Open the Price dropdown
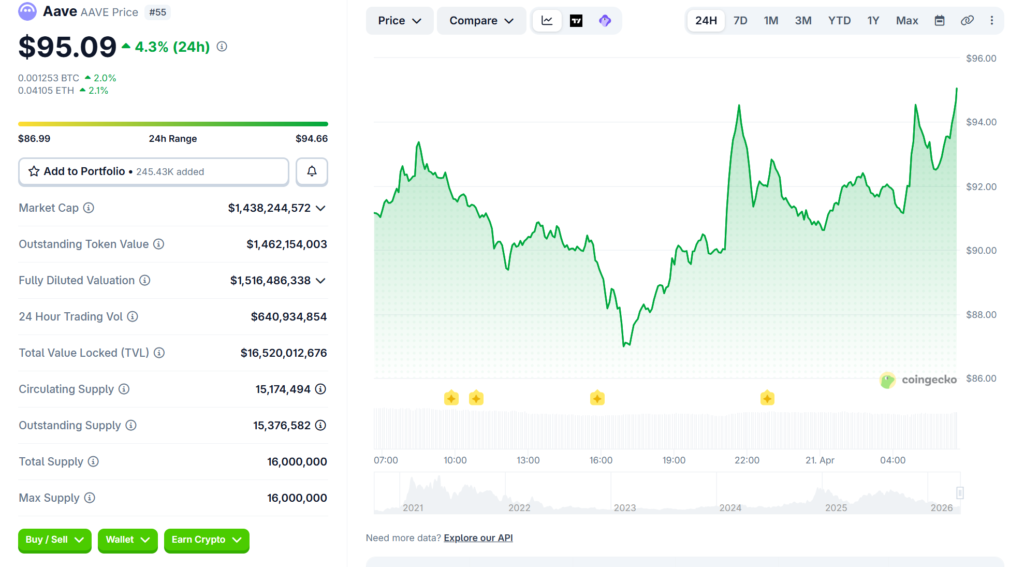This screenshot has height=567, width=1024. pos(400,21)
